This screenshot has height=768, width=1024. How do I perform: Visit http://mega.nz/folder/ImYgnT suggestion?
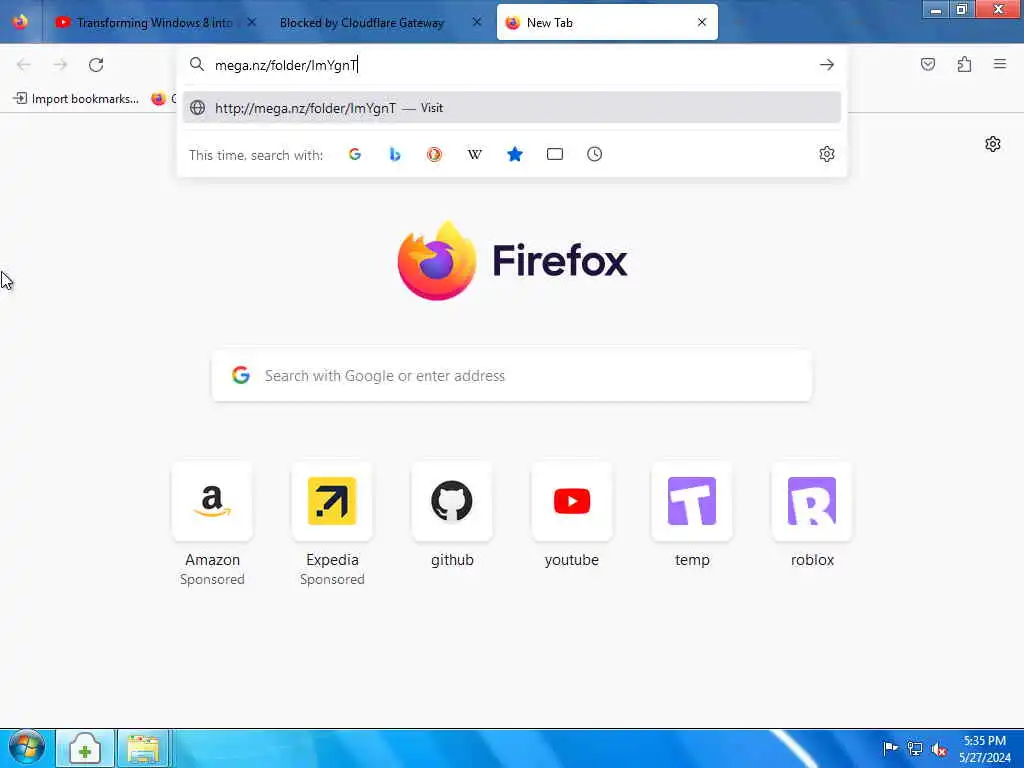tap(511, 108)
